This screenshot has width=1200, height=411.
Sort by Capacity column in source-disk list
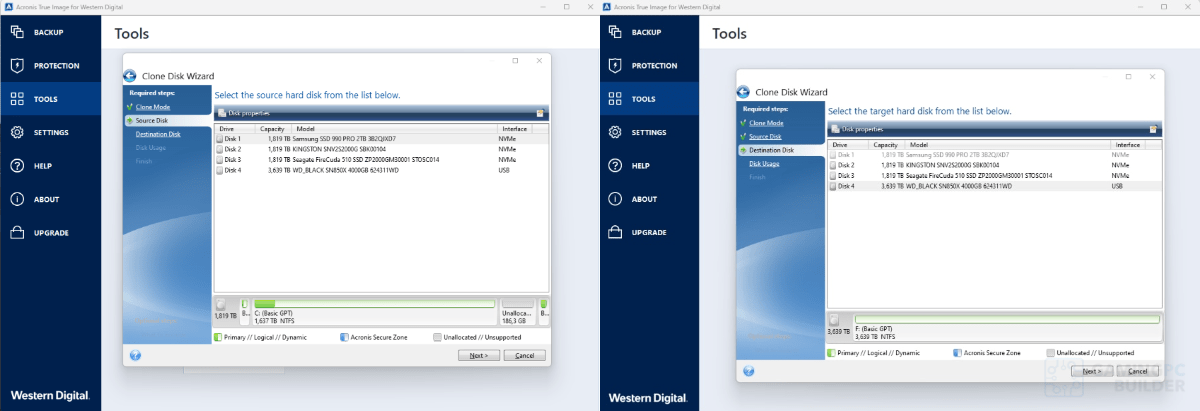(x=273, y=129)
